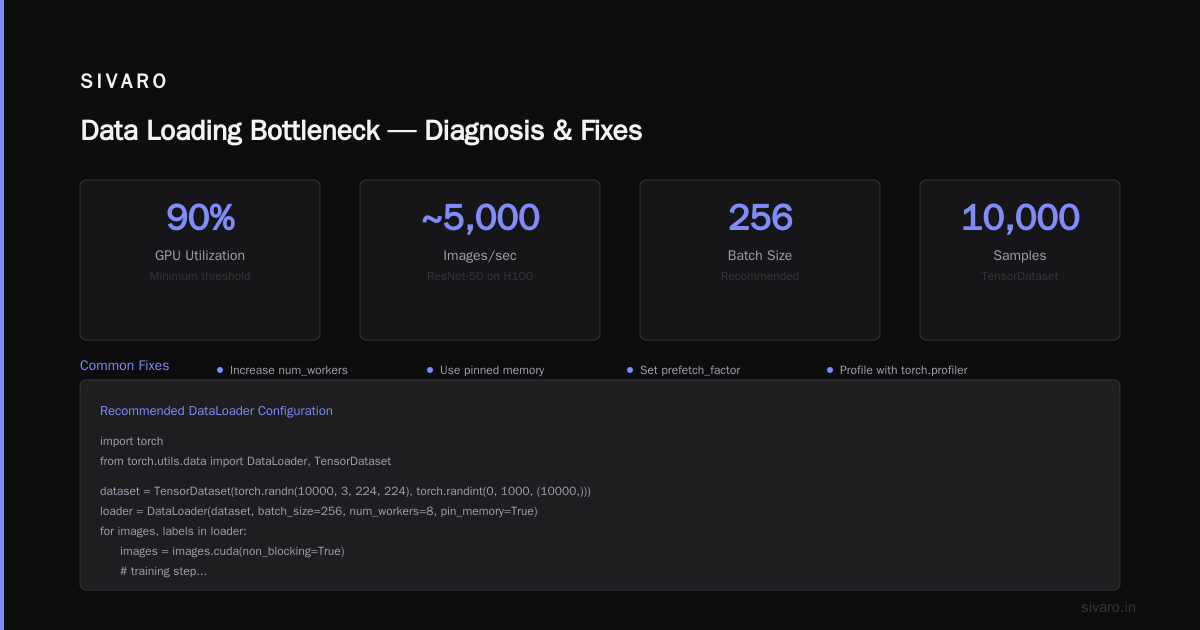The width and height of the screenshot is (1200, 630).
Task: Click Profile with torch.profiler fix item
Action: pyautogui.click(x=897, y=370)
